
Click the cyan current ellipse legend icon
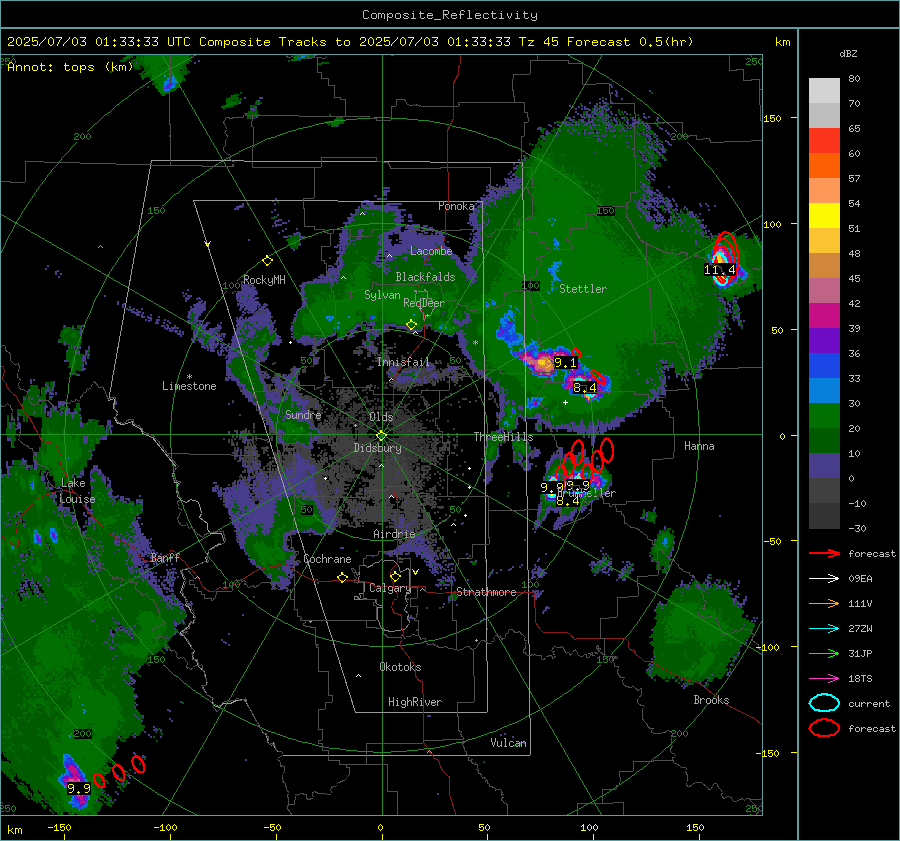[824, 703]
